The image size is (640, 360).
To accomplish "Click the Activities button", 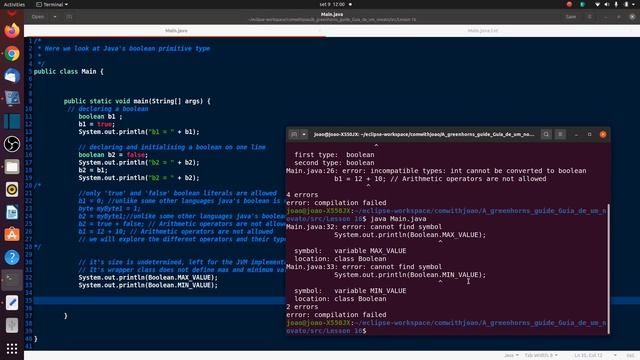I will coord(14,4).
